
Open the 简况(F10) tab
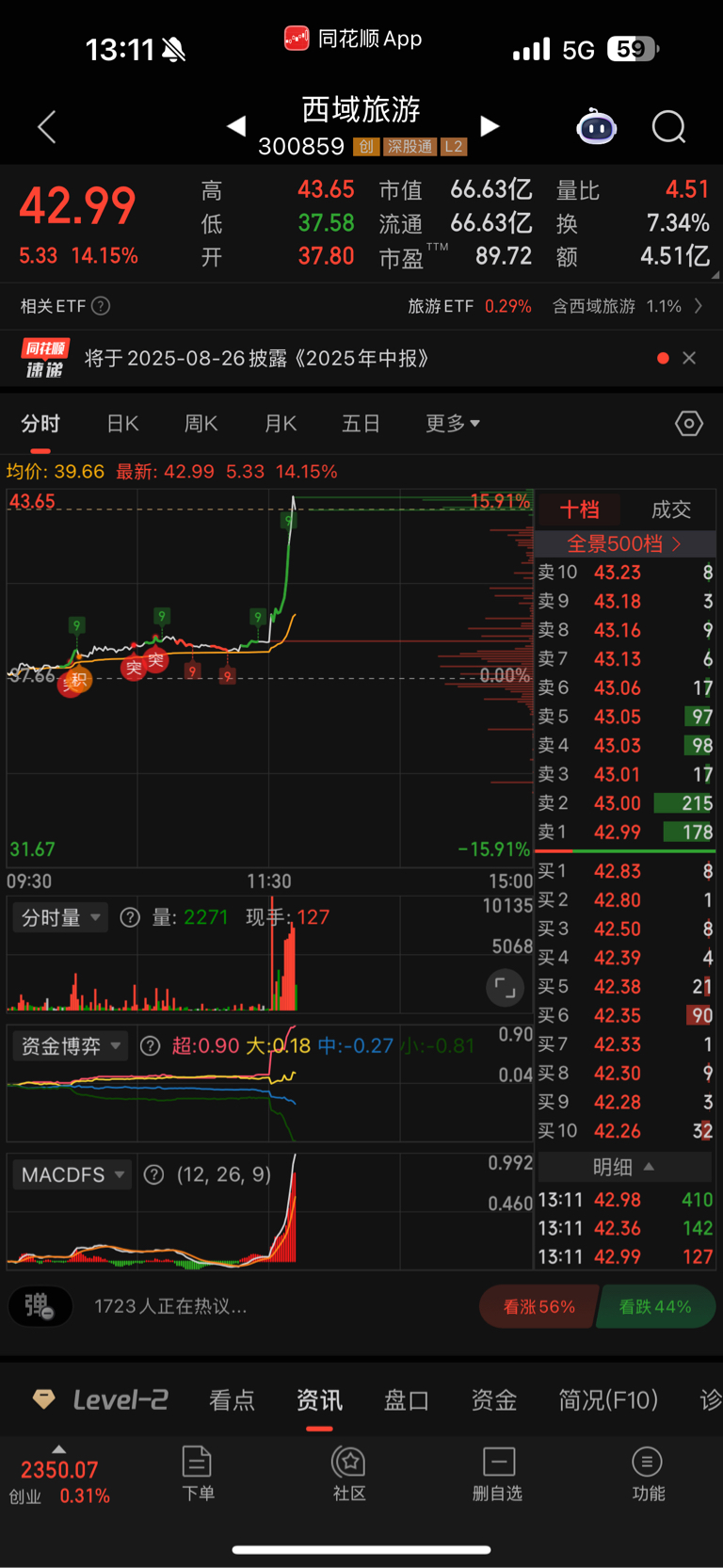[608, 1400]
